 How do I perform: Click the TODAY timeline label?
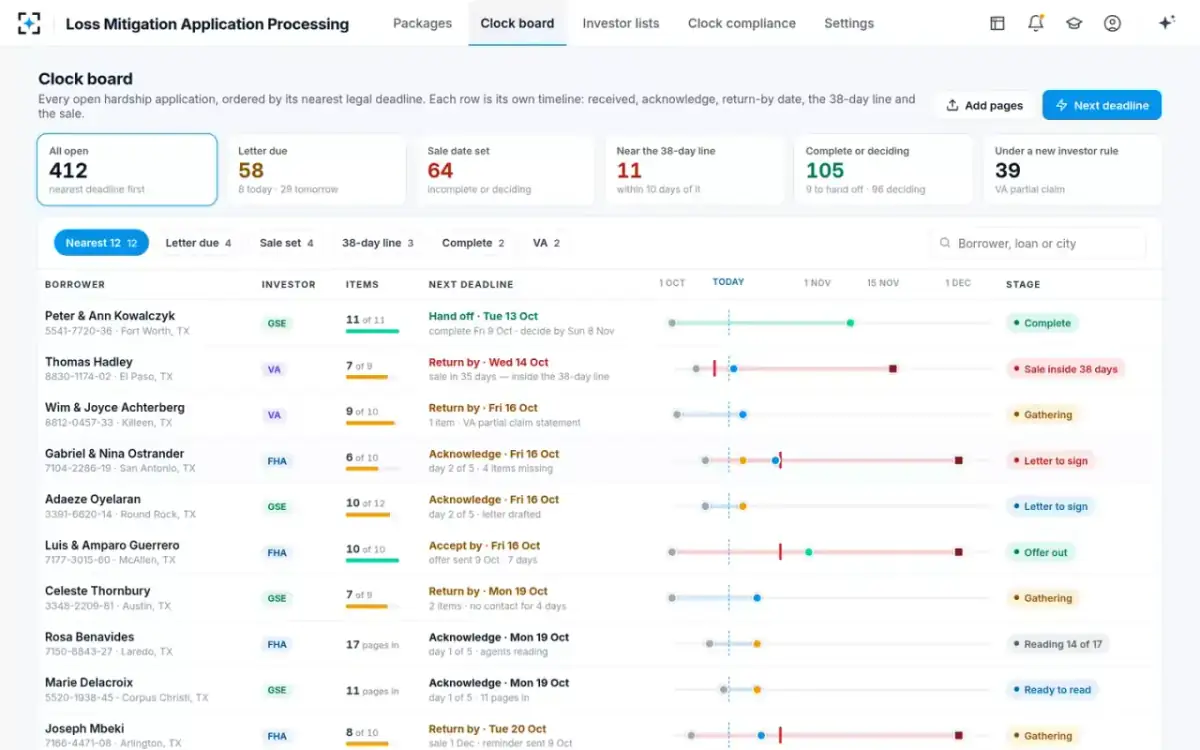point(728,282)
